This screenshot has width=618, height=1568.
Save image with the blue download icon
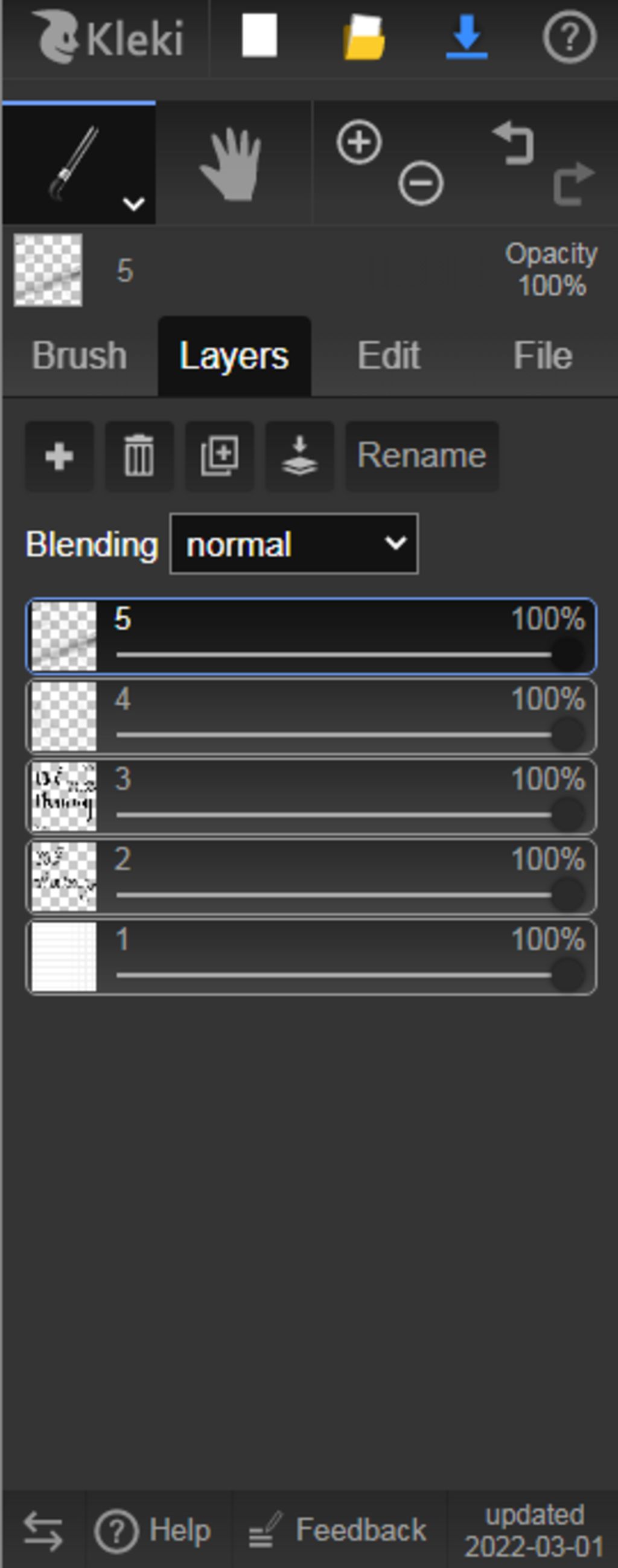(467, 38)
